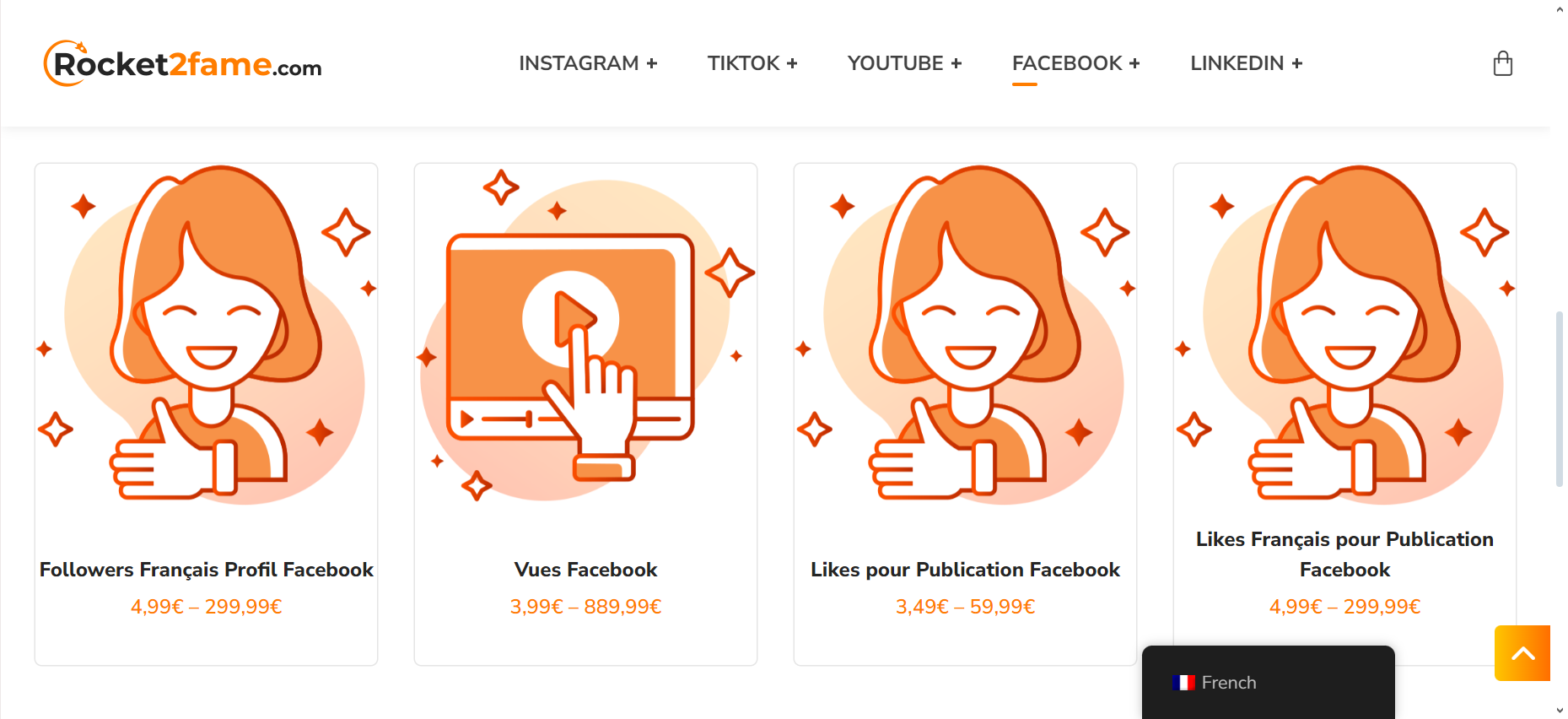Open the shopping bag cart icon
Screen dimensions: 1568x719
pos(1502,64)
